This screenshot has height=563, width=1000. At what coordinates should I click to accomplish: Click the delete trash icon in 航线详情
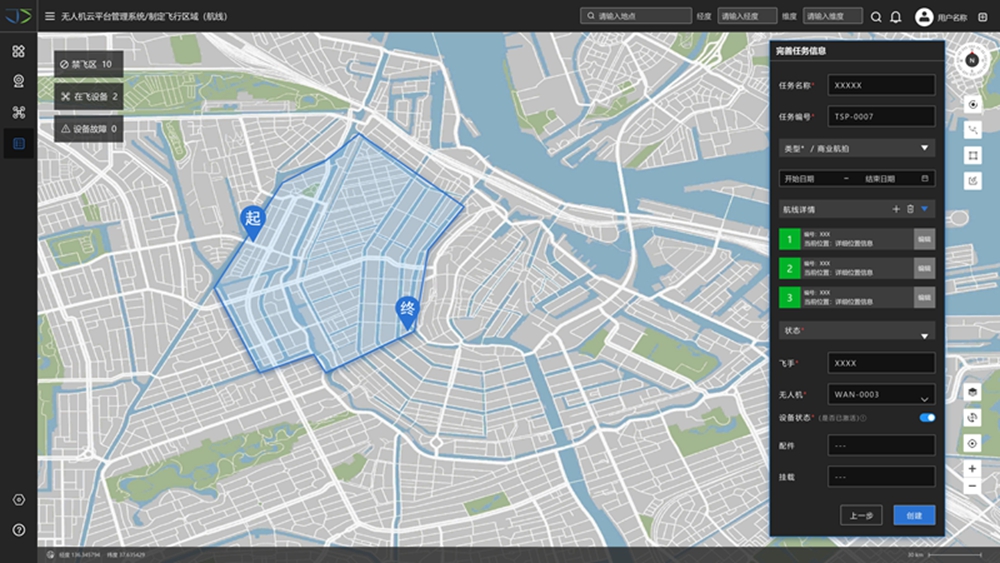(x=910, y=209)
